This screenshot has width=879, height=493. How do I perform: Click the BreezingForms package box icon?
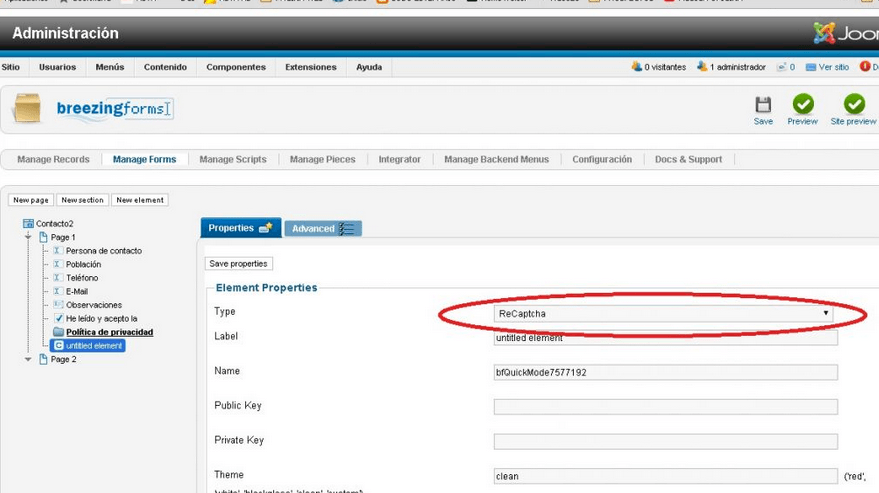coord(27,108)
